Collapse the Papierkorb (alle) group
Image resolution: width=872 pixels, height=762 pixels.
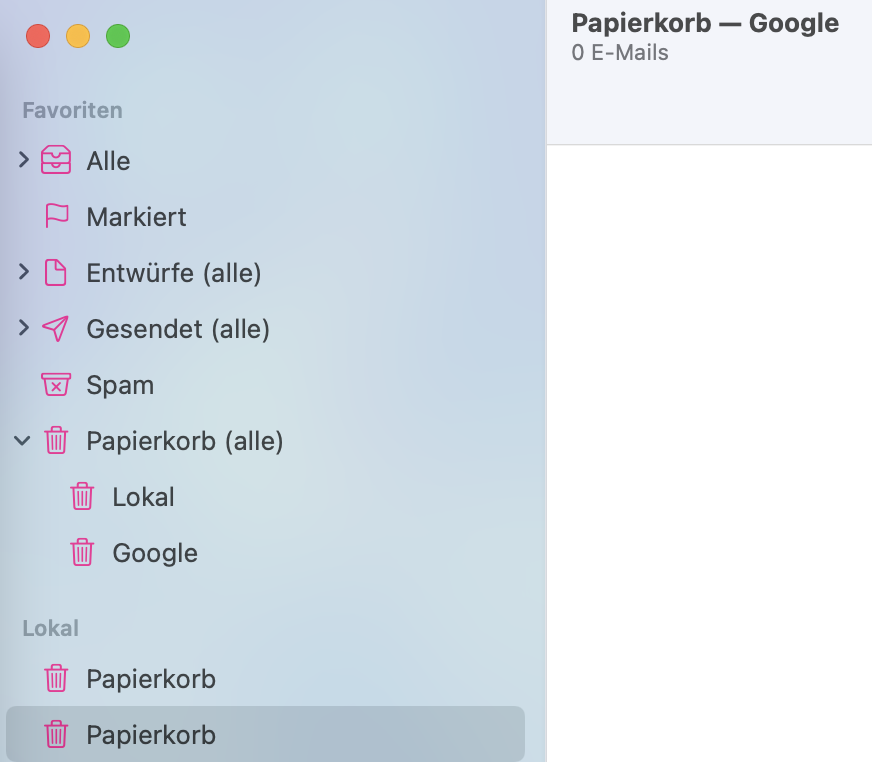tap(24, 440)
